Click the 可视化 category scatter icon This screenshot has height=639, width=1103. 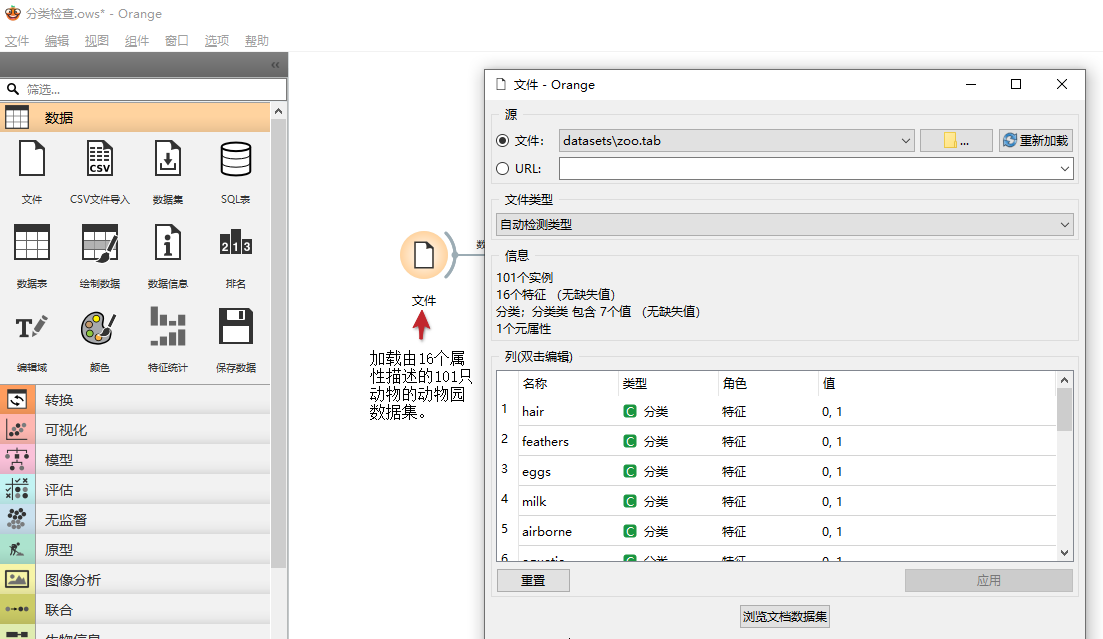(x=17, y=430)
